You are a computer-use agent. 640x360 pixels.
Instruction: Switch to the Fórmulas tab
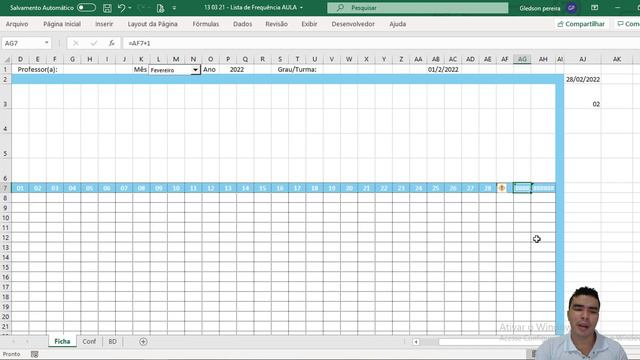[206, 24]
